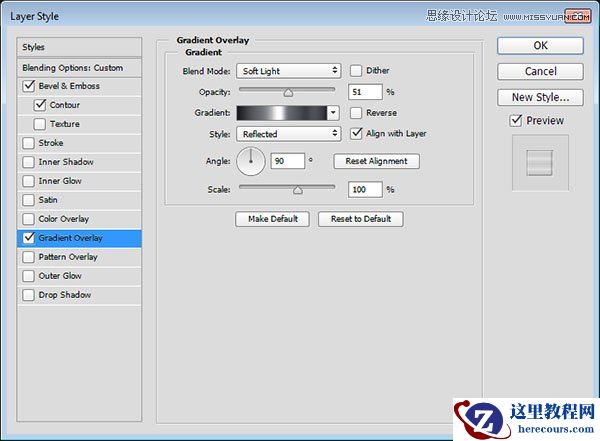Select the Styles panel item

point(79,47)
